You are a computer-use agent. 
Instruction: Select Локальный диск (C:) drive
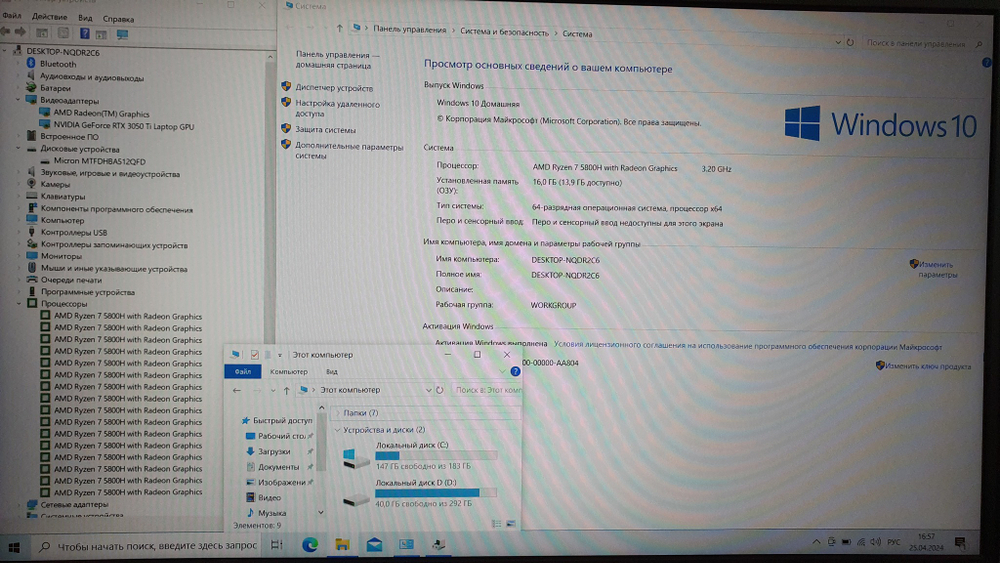tap(420, 455)
